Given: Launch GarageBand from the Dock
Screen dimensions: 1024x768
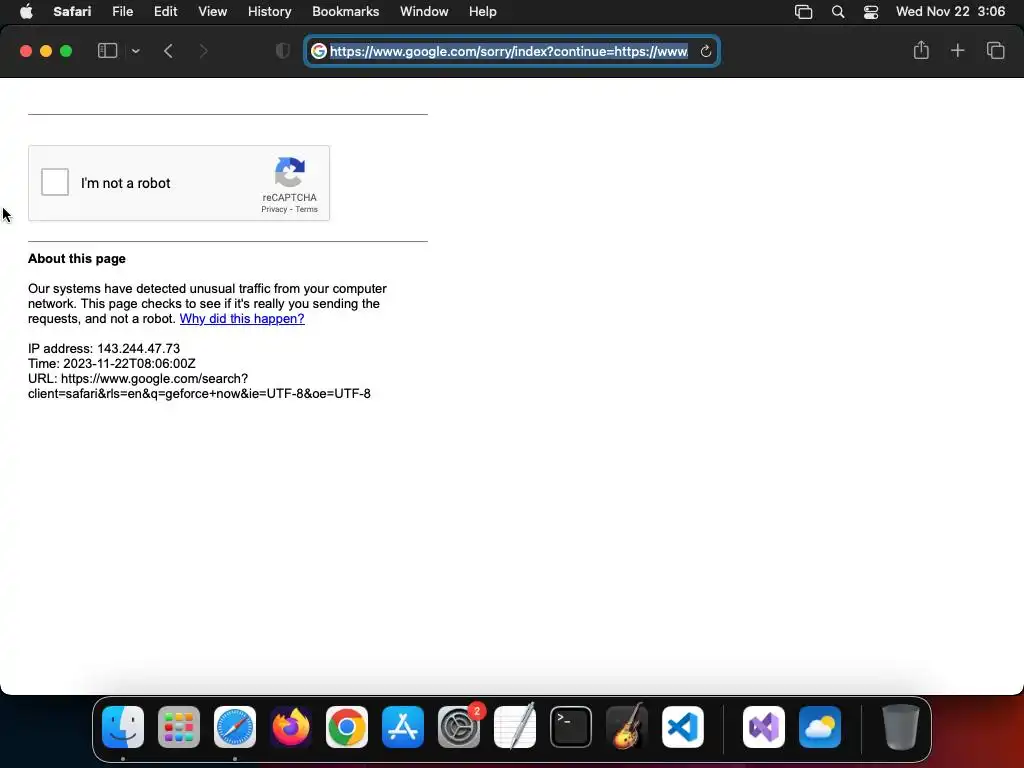Looking at the screenshot, I should coord(627,727).
